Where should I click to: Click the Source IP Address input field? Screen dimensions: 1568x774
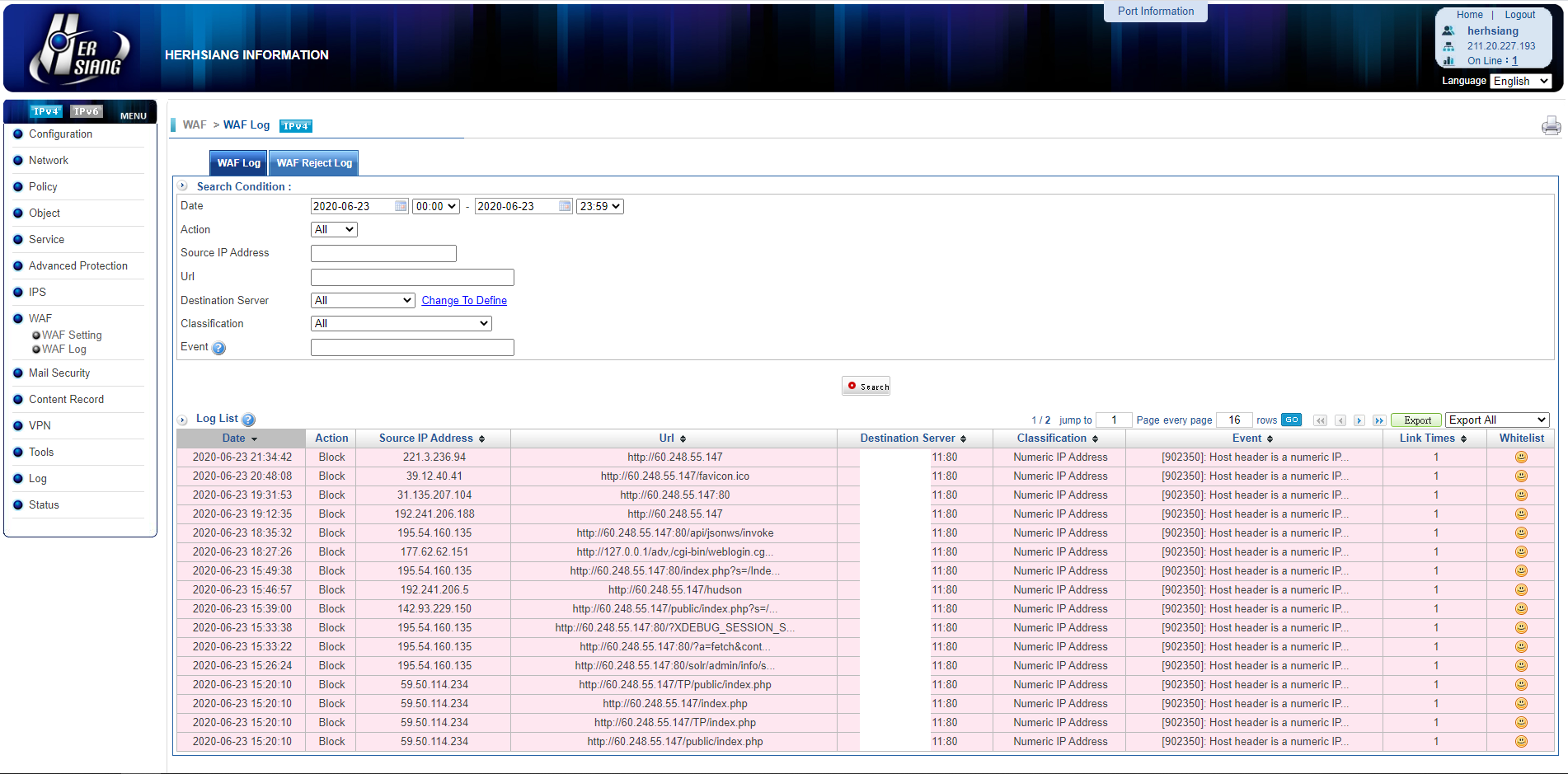(383, 254)
